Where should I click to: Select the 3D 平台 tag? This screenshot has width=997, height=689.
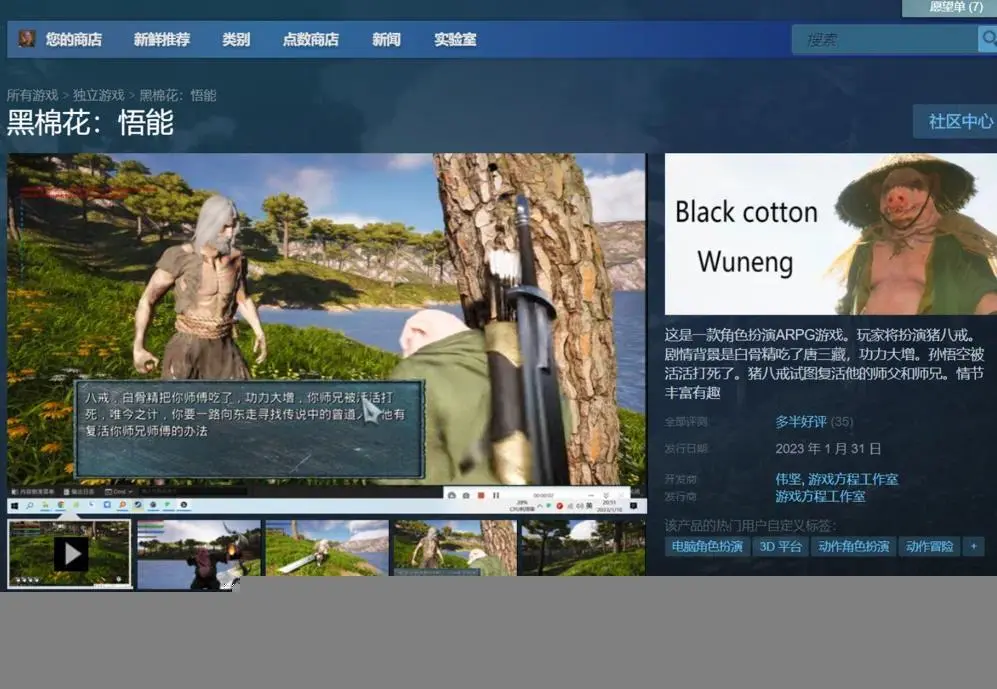pyautogui.click(x=780, y=546)
